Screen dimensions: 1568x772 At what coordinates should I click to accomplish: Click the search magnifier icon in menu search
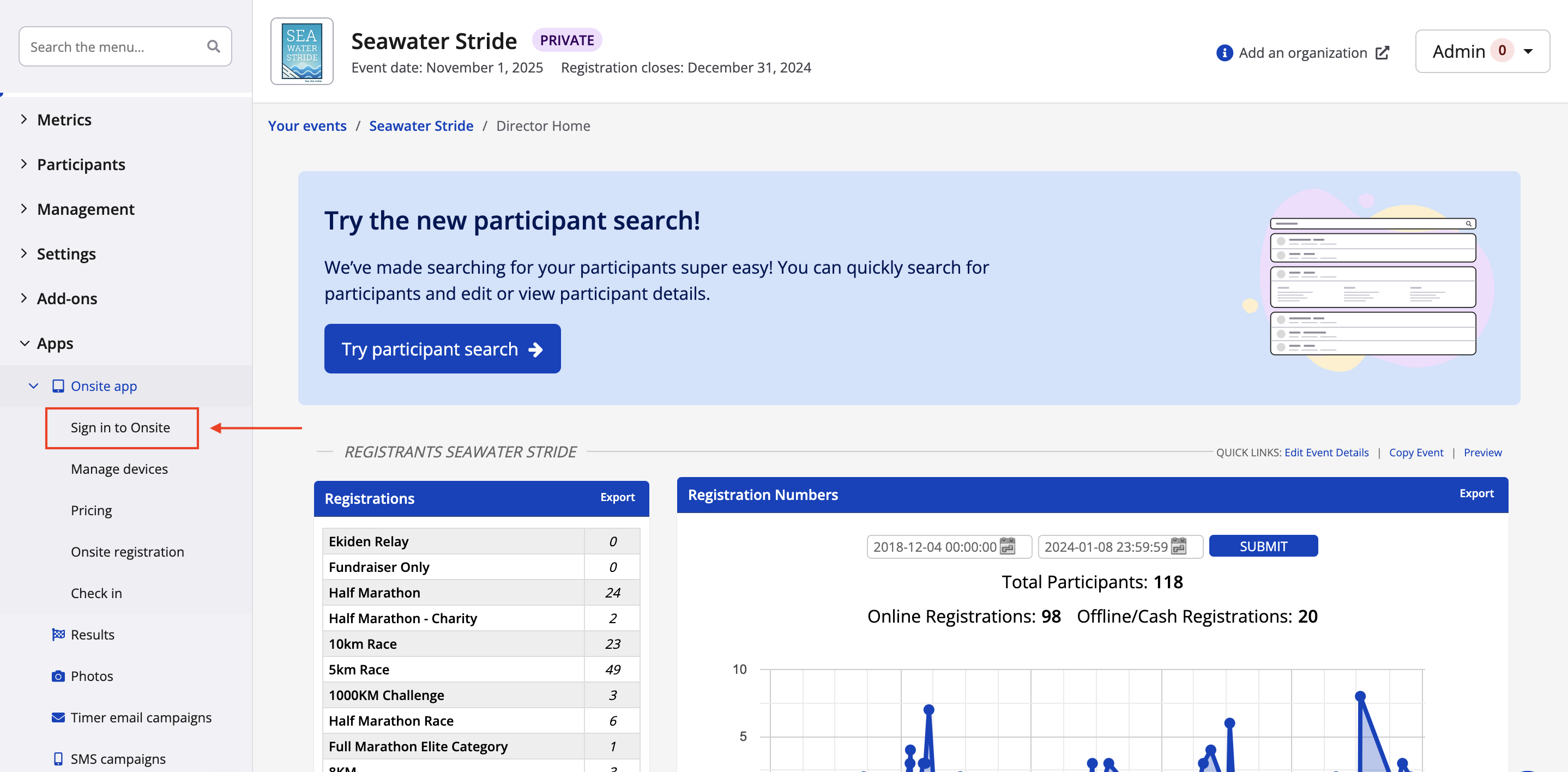[213, 46]
